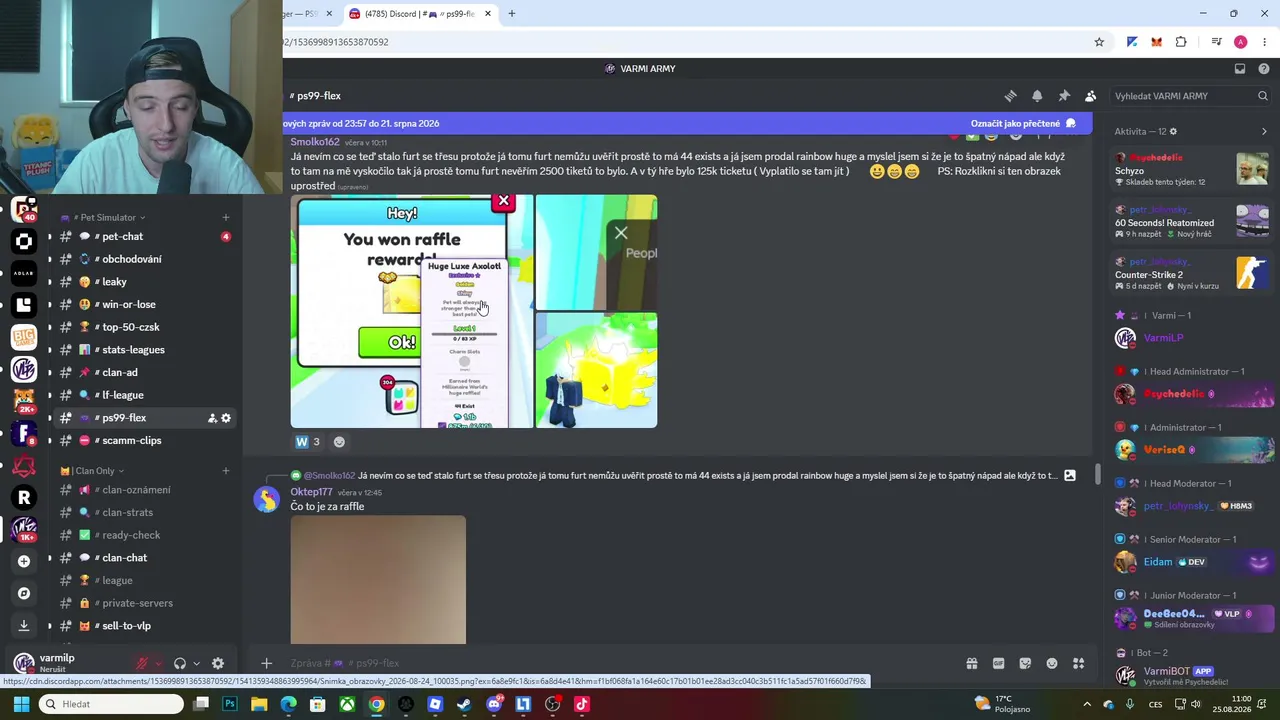1280x720 pixels.
Task: Open the gift icon in message bar
Action: click(971, 663)
